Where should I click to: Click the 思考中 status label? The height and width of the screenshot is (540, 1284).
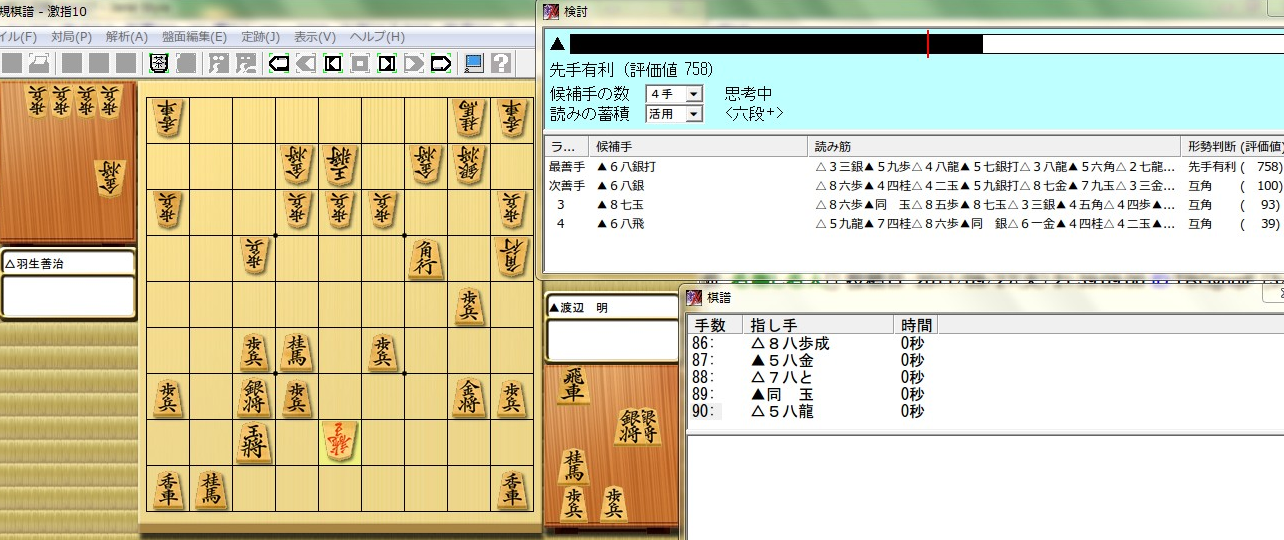748,94
